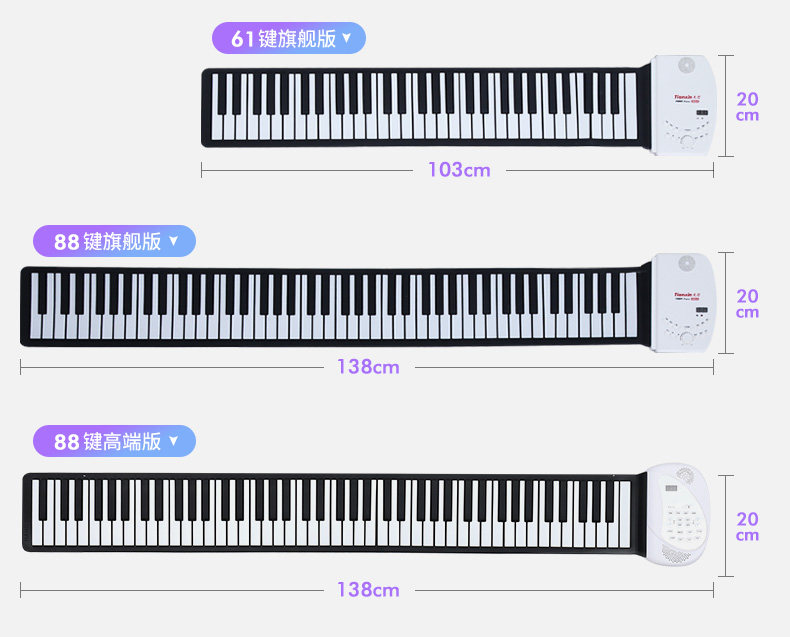The image size is (790, 637).
Task: Click the first 88键旗舰版 label badge
Action: point(114,241)
